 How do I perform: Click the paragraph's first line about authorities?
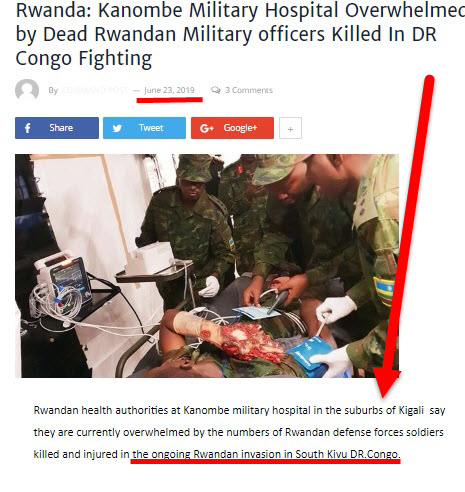[x=239, y=410]
